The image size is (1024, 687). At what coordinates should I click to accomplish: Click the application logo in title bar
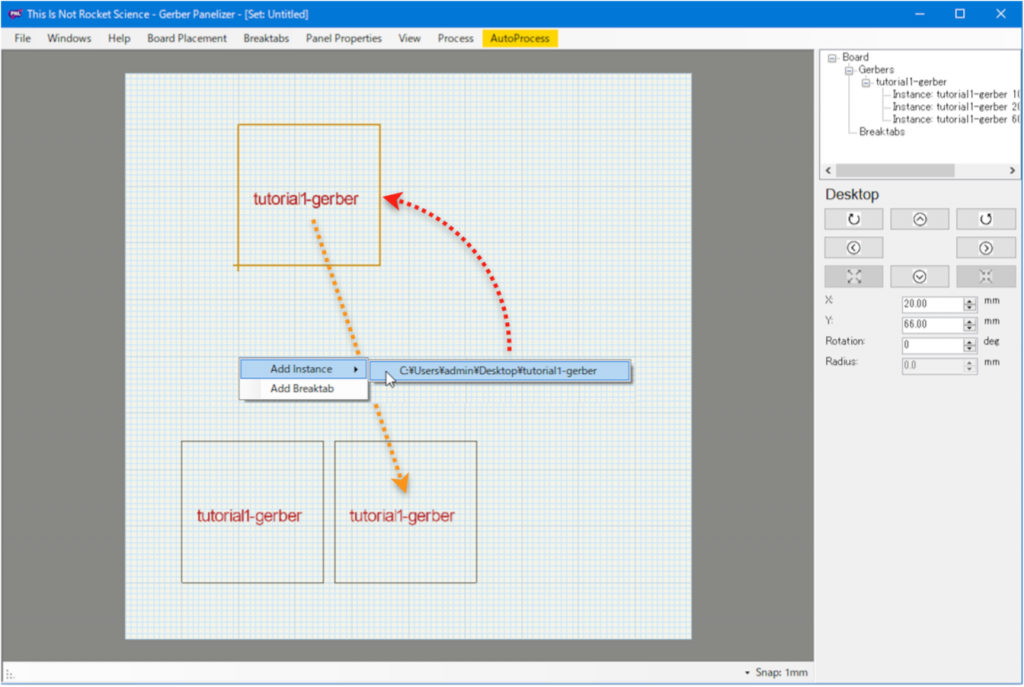(x=15, y=14)
